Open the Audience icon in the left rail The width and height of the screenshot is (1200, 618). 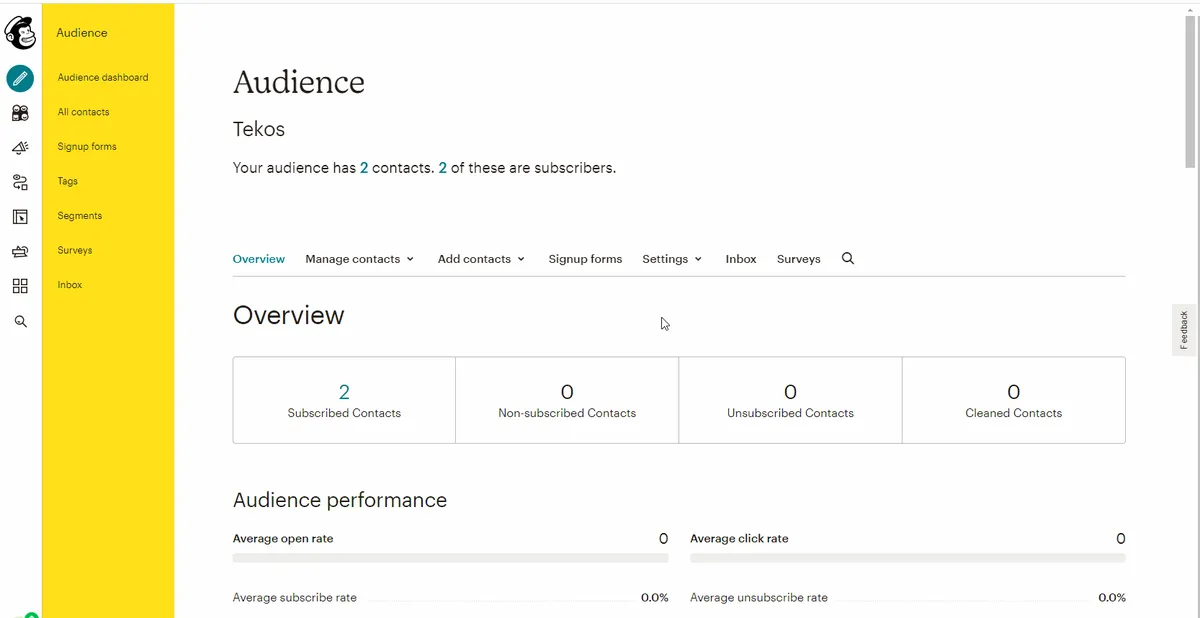pos(20,113)
